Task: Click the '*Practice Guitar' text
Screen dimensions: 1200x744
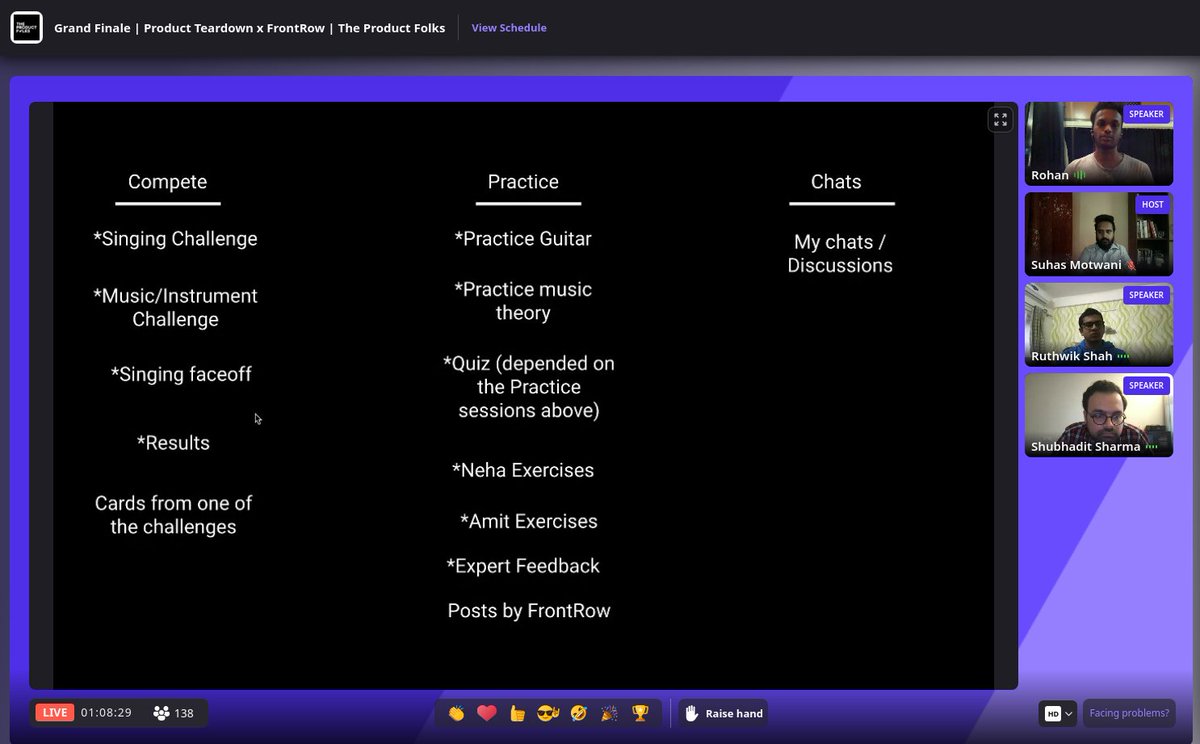Action: point(523,239)
